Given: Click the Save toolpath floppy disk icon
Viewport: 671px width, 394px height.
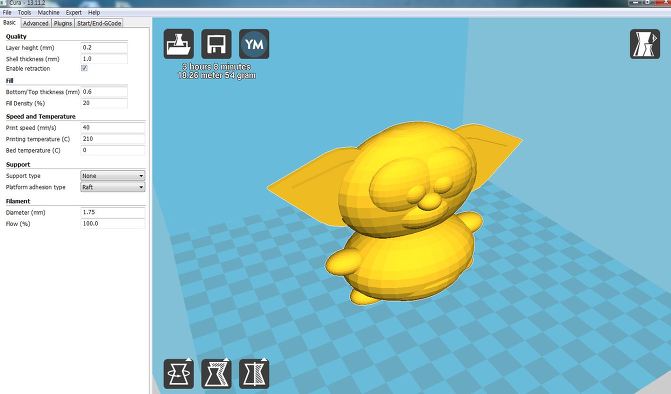Looking at the screenshot, I should point(216,44).
